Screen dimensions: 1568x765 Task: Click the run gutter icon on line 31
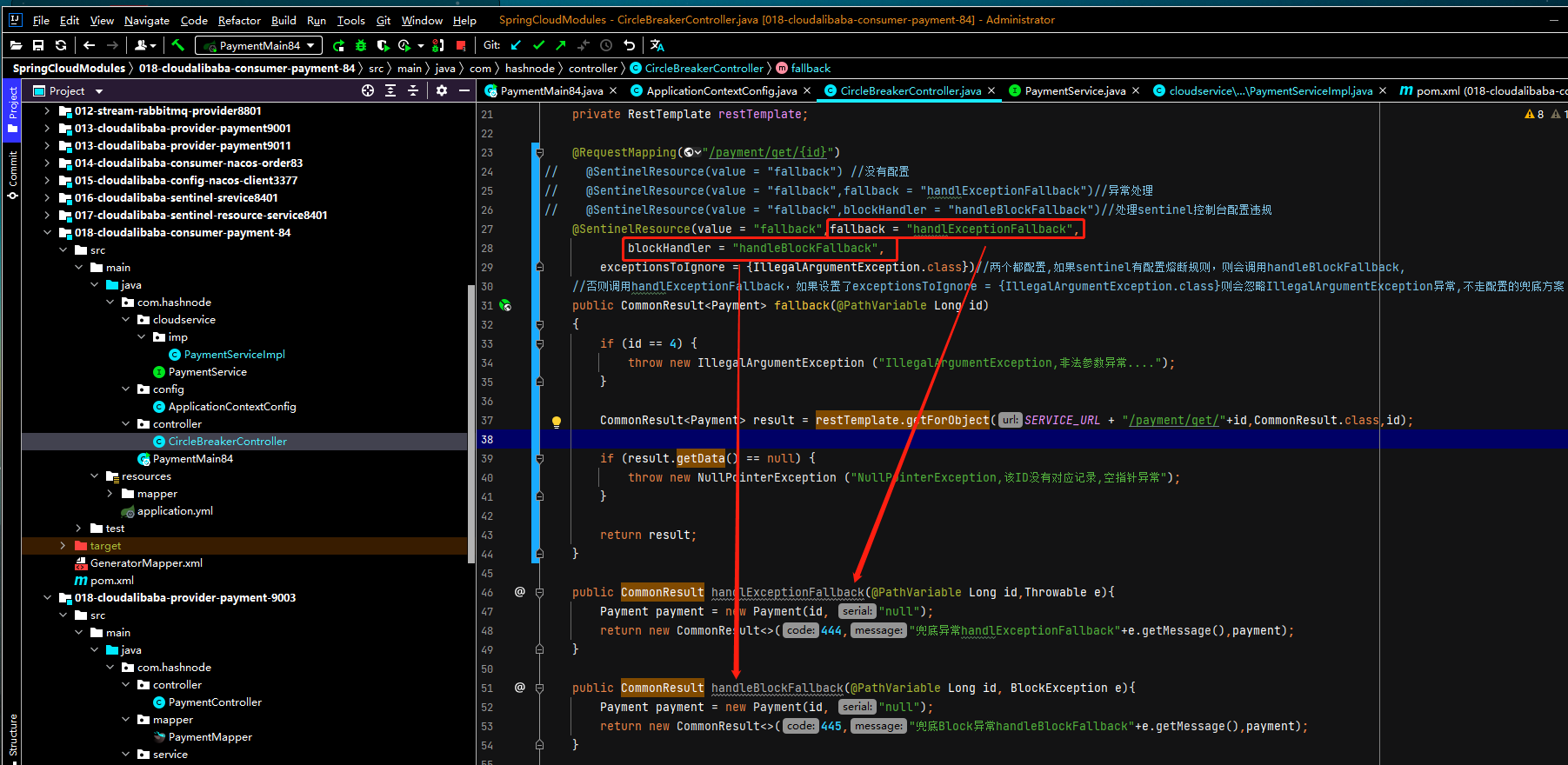click(x=505, y=306)
